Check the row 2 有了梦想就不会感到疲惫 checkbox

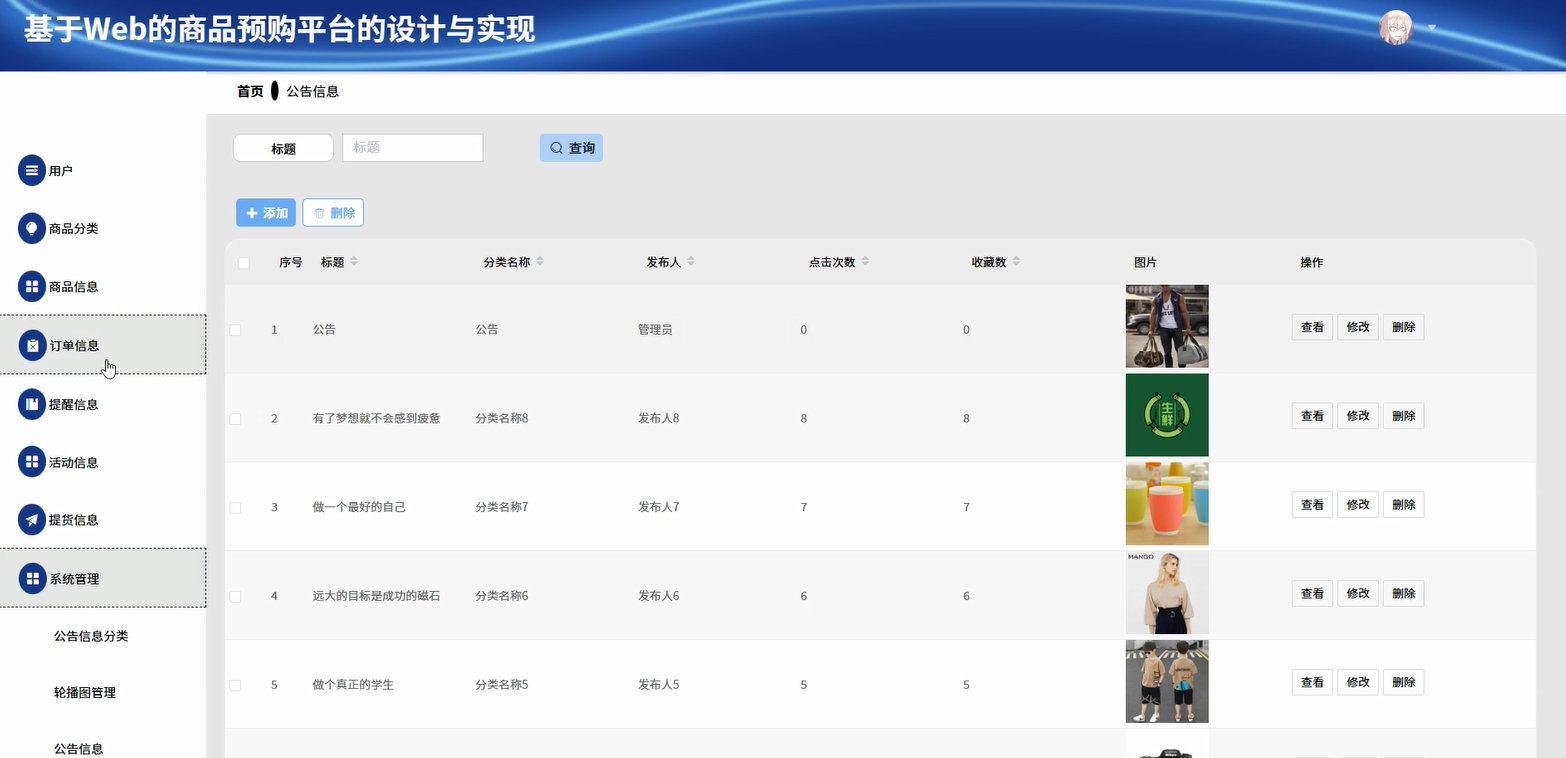coord(235,419)
